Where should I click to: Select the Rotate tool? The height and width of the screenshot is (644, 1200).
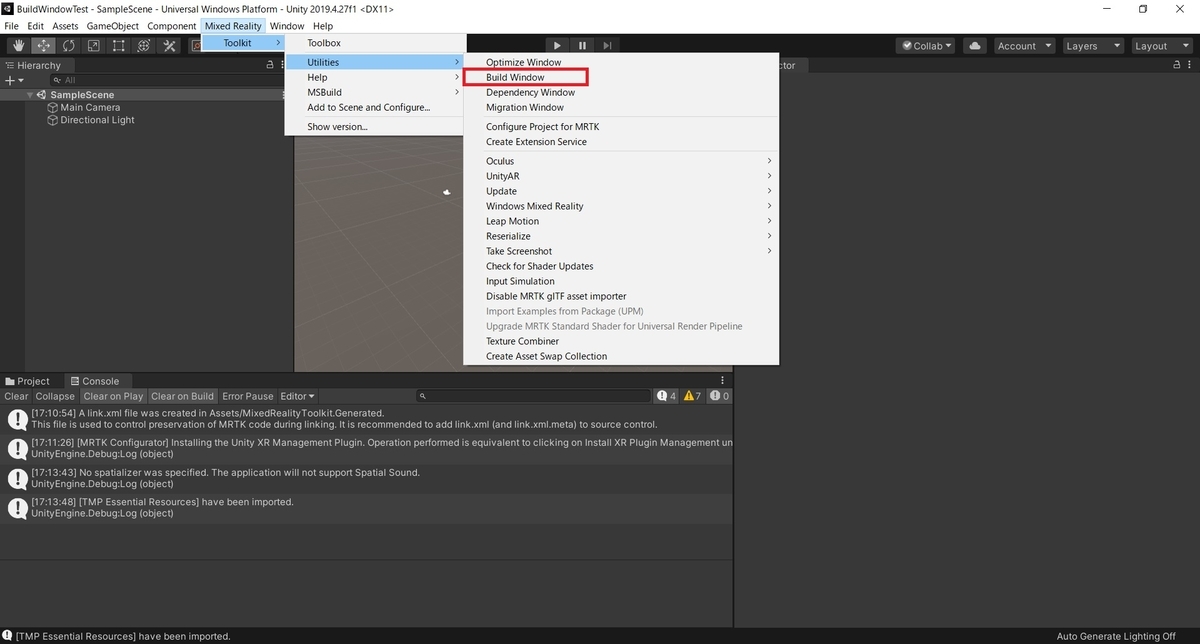tap(68, 46)
